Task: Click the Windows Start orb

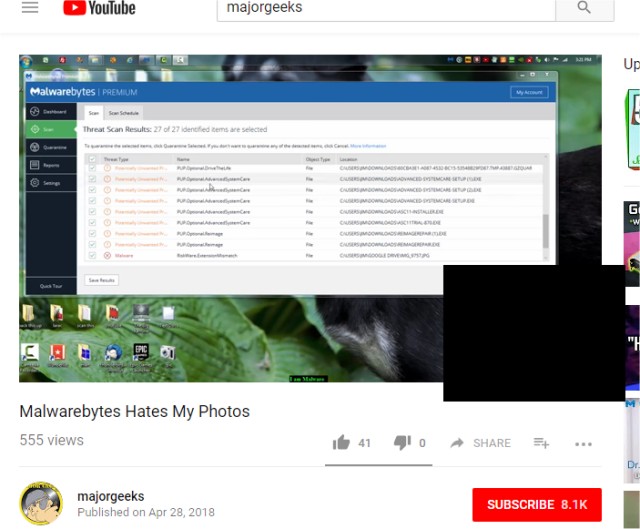Action: (x=26, y=61)
